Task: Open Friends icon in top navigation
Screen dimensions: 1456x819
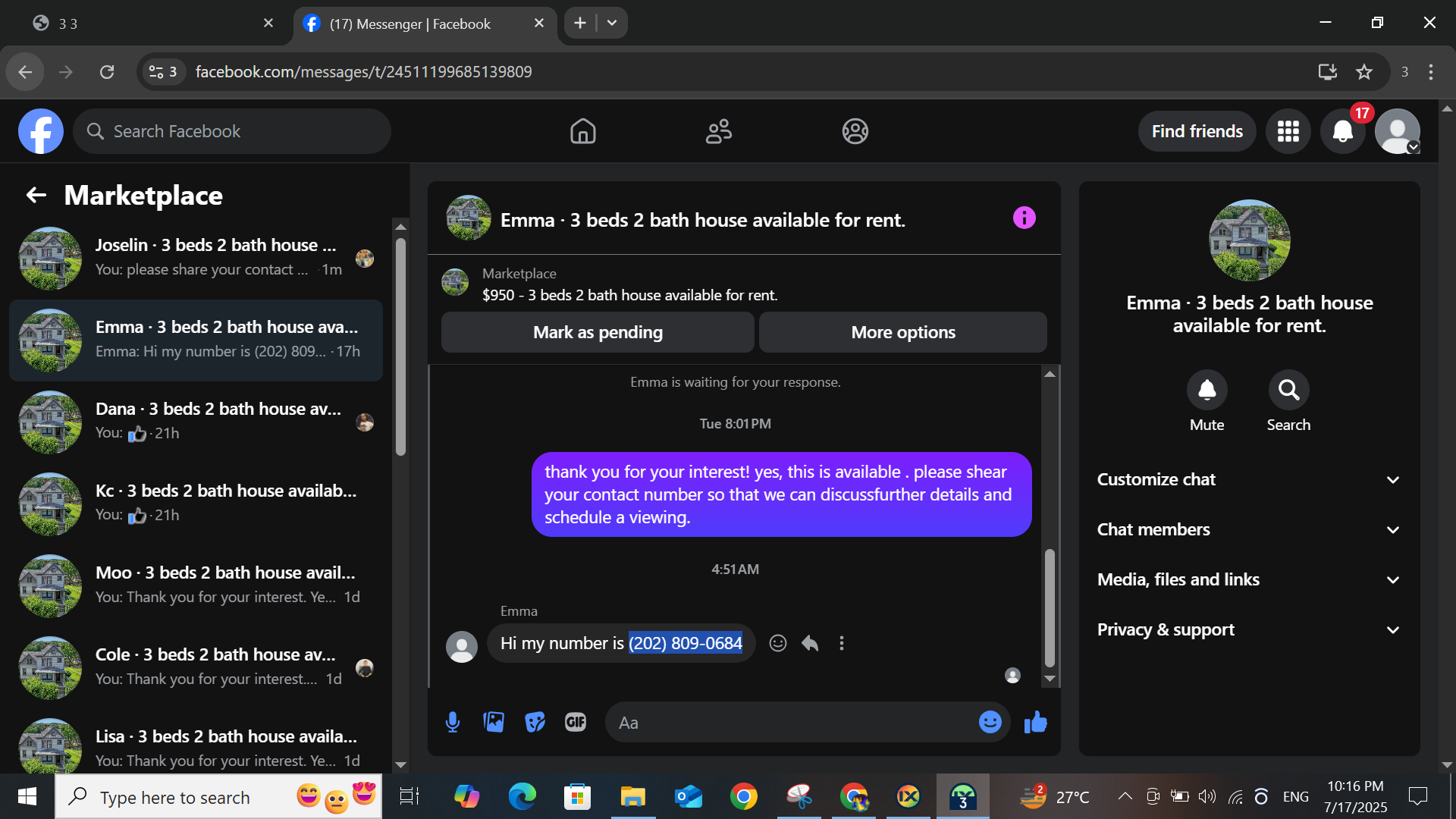Action: 718,131
